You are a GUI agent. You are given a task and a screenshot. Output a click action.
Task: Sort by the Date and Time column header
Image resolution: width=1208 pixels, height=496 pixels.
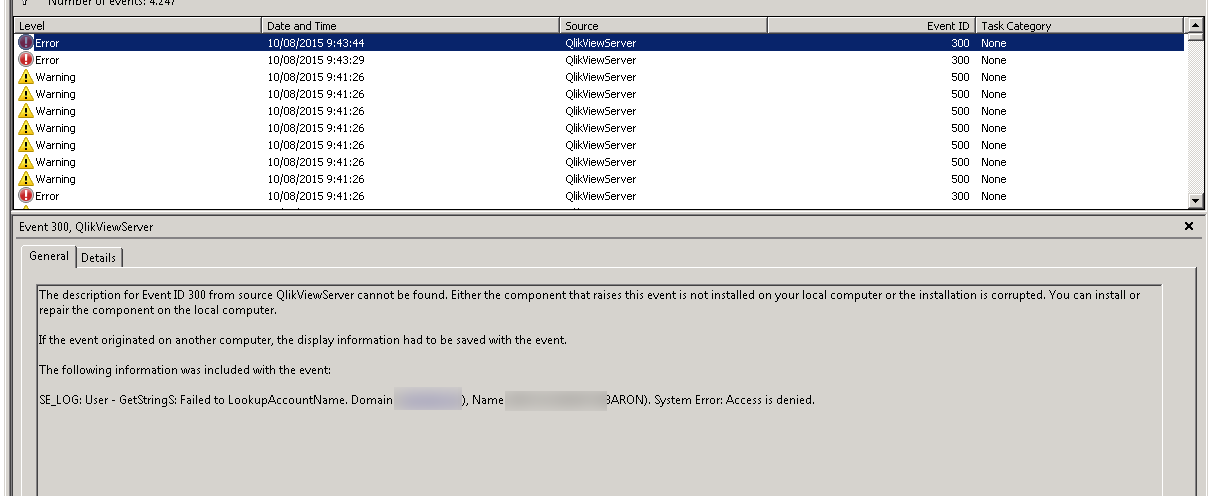click(410, 26)
